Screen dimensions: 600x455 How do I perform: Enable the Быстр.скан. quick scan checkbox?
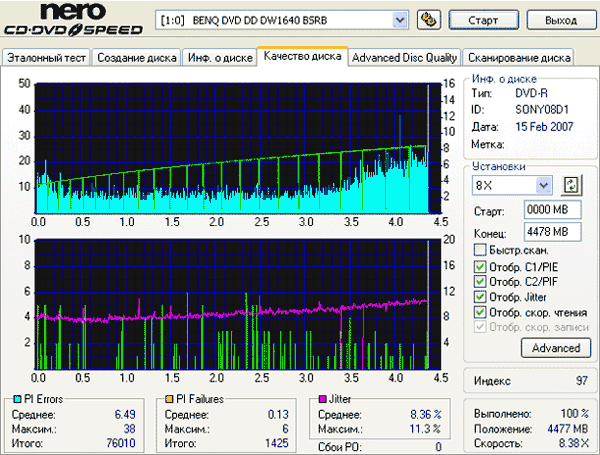point(481,250)
